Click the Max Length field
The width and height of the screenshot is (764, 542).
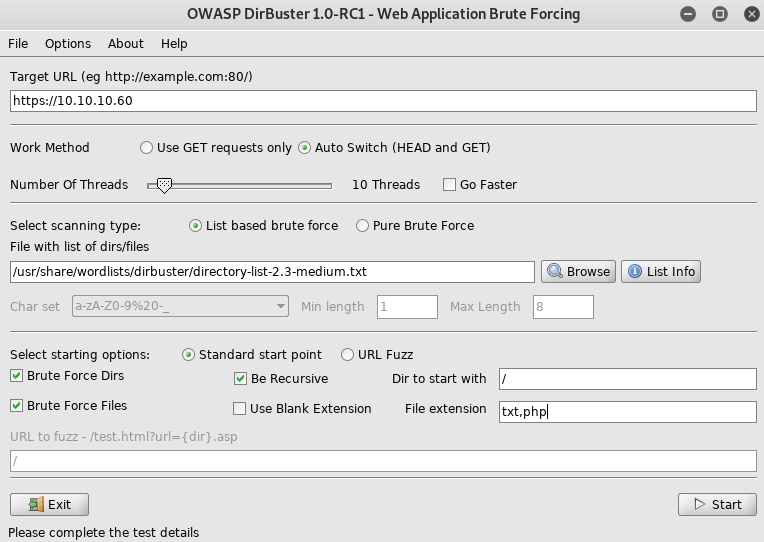click(x=563, y=307)
